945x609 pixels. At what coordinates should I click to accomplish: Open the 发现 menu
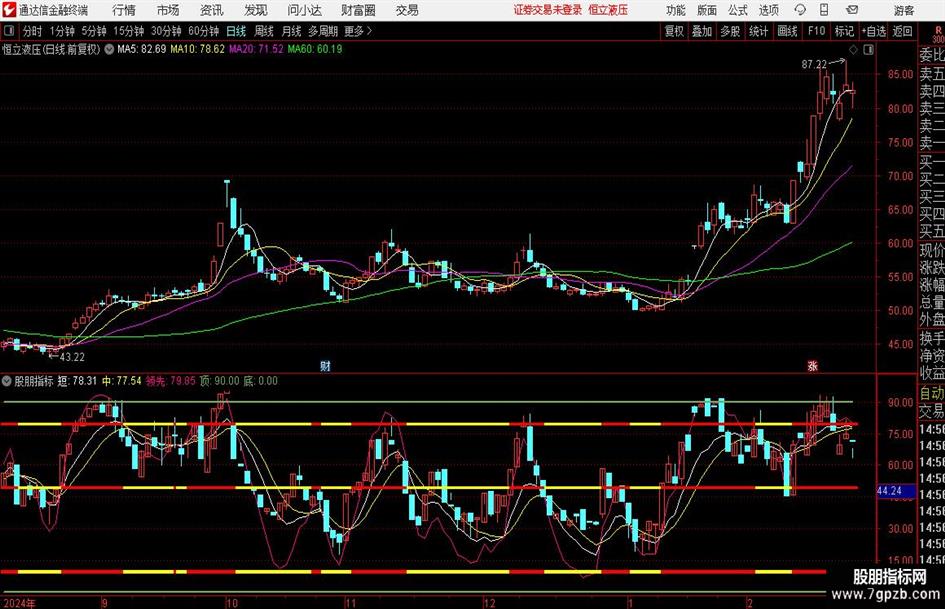(x=256, y=10)
